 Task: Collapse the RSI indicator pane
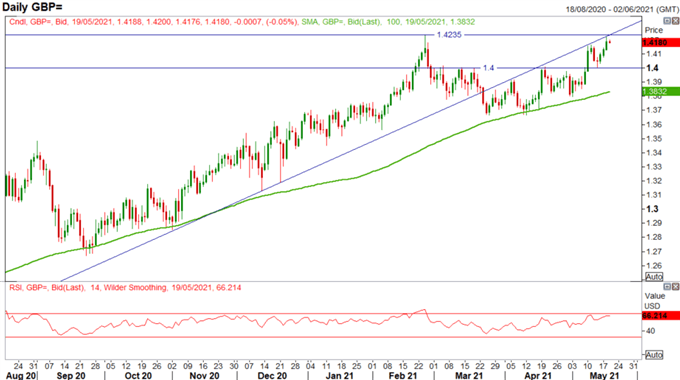pyautogui.click(x=667, y=287)
